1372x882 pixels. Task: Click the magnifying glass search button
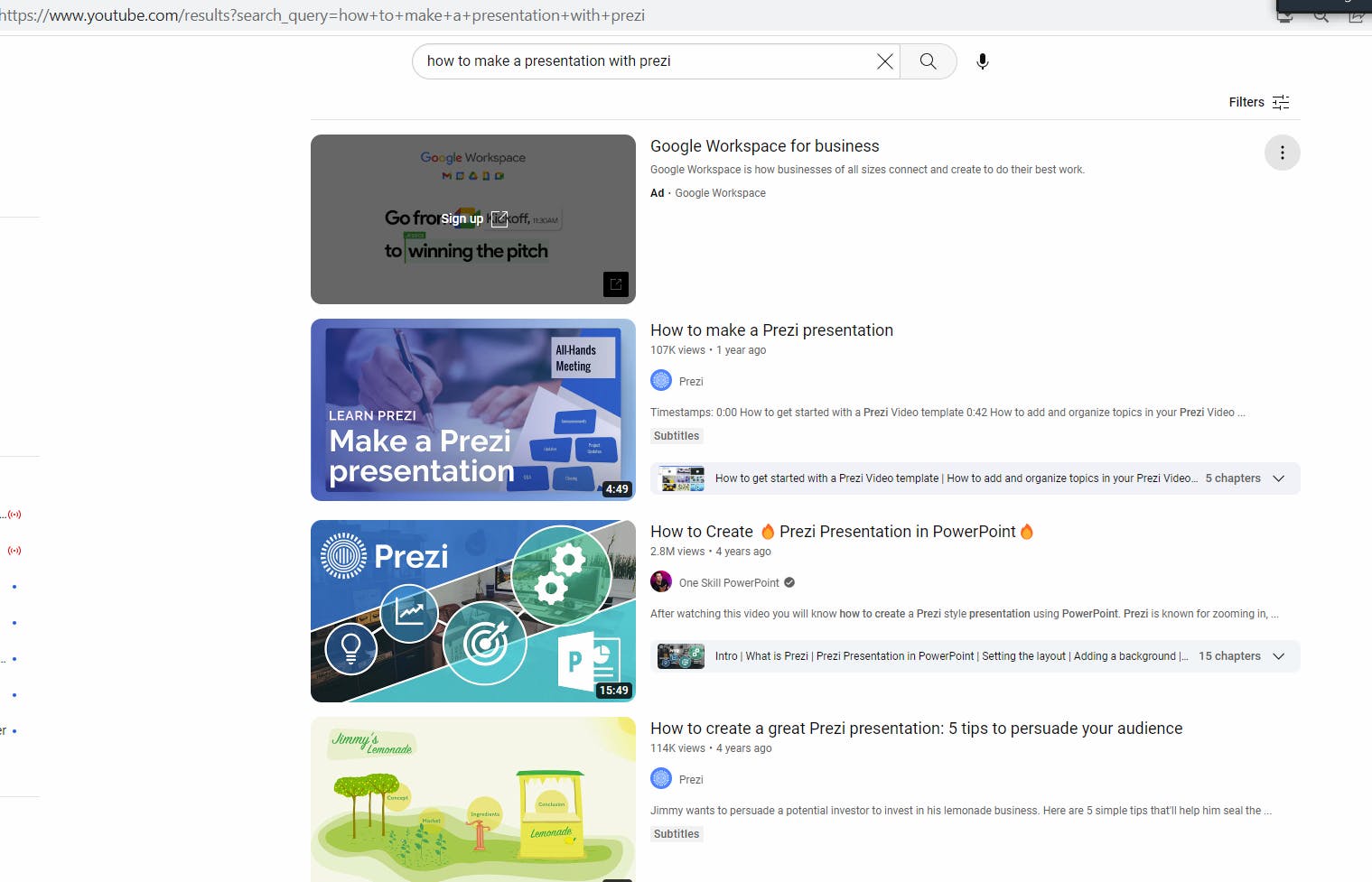(928, 61)
